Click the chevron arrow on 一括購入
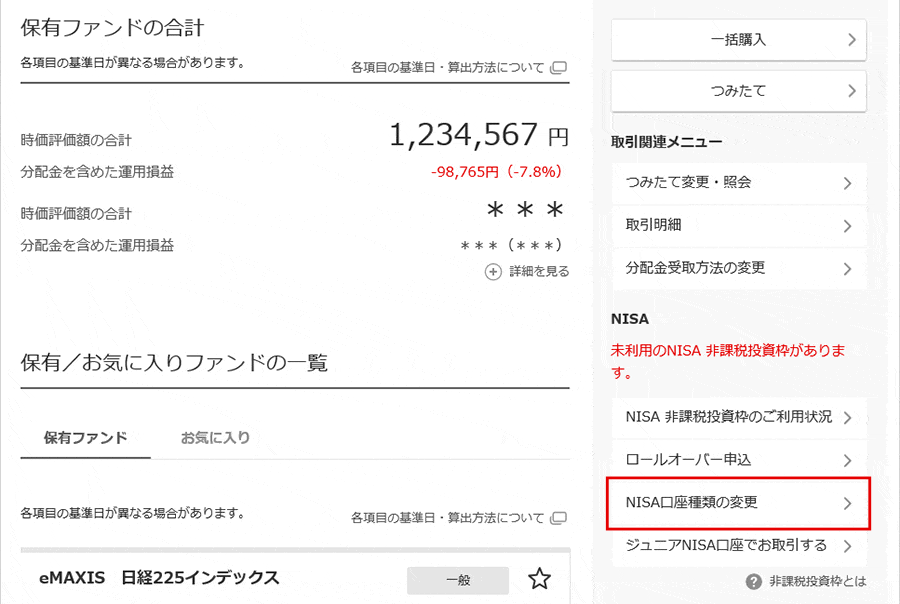 tap(851, 40)
